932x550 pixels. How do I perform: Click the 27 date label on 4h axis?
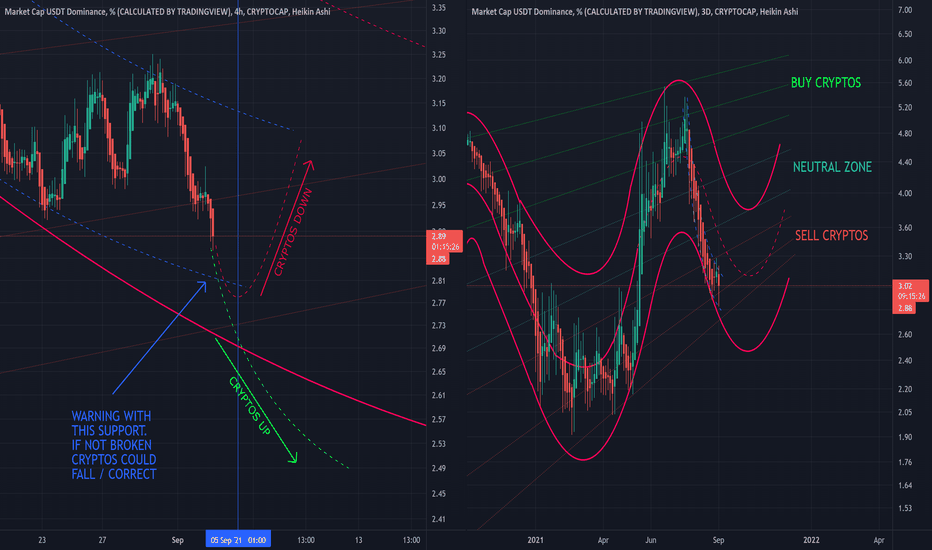point(102,540)
